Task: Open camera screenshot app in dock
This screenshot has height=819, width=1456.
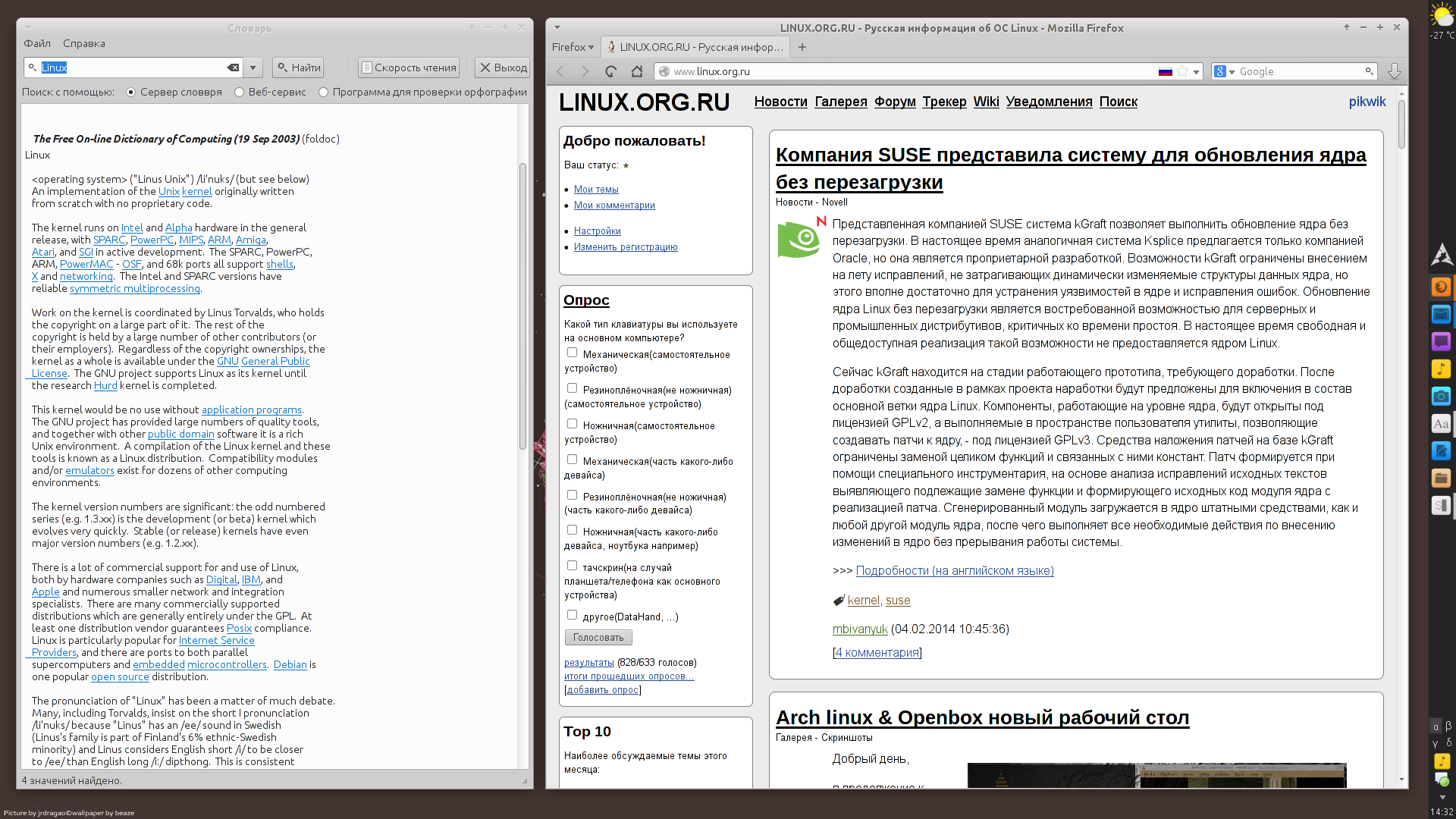Action: pos(1441,396)
